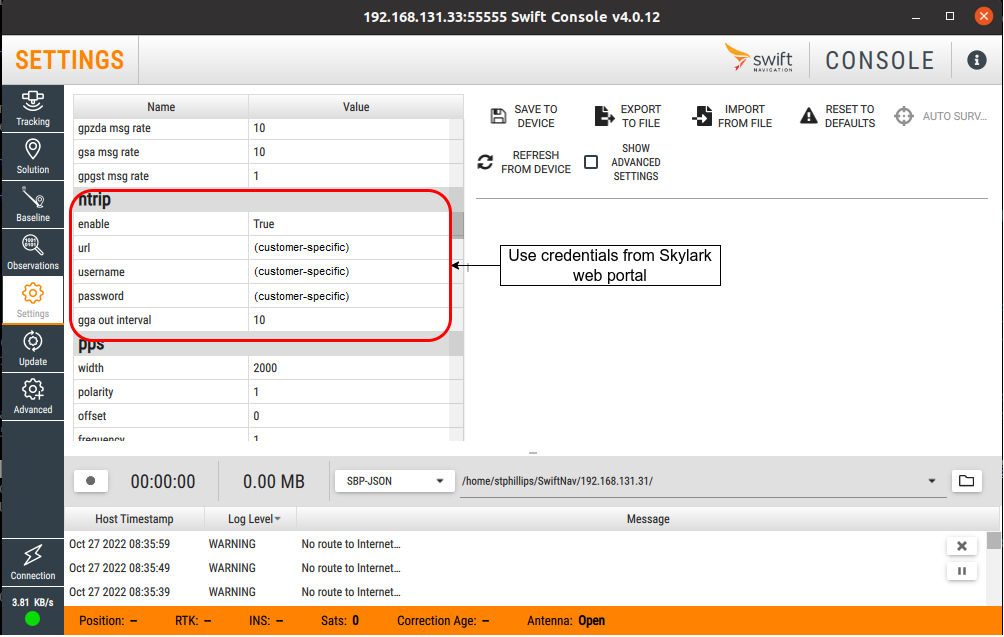Open the Update section
The height and width of the screenshot is (637, 1004).
[32, 348]
